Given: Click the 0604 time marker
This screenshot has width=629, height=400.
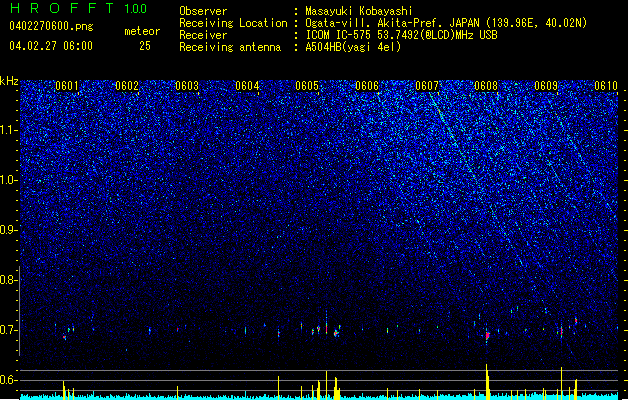Looking at the screenshot, I should click(x=247, y=86).
